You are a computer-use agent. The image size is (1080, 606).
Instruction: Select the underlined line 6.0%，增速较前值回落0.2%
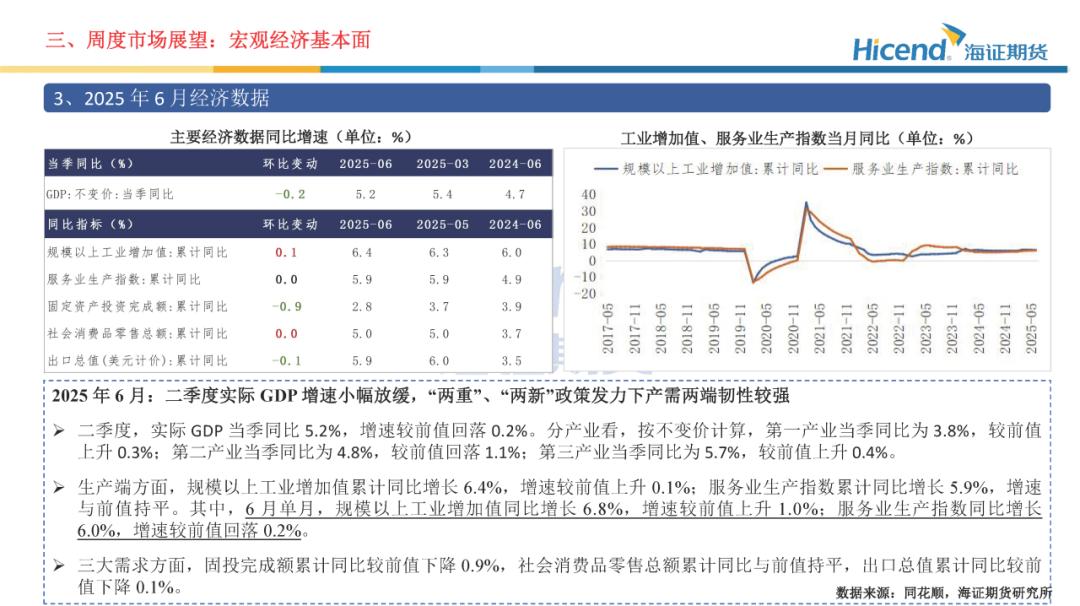coord(189,531)
